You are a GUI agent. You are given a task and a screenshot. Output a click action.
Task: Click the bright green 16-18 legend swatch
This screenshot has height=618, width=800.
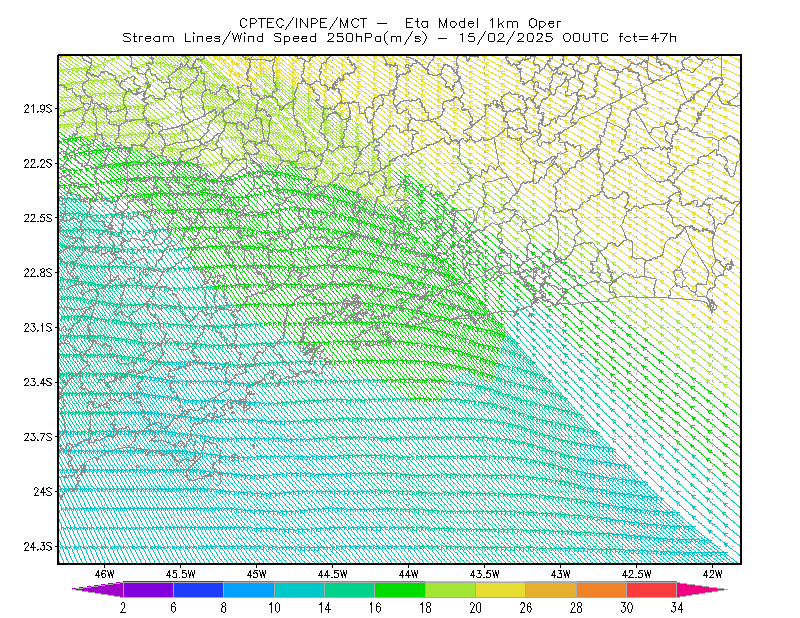400,589
